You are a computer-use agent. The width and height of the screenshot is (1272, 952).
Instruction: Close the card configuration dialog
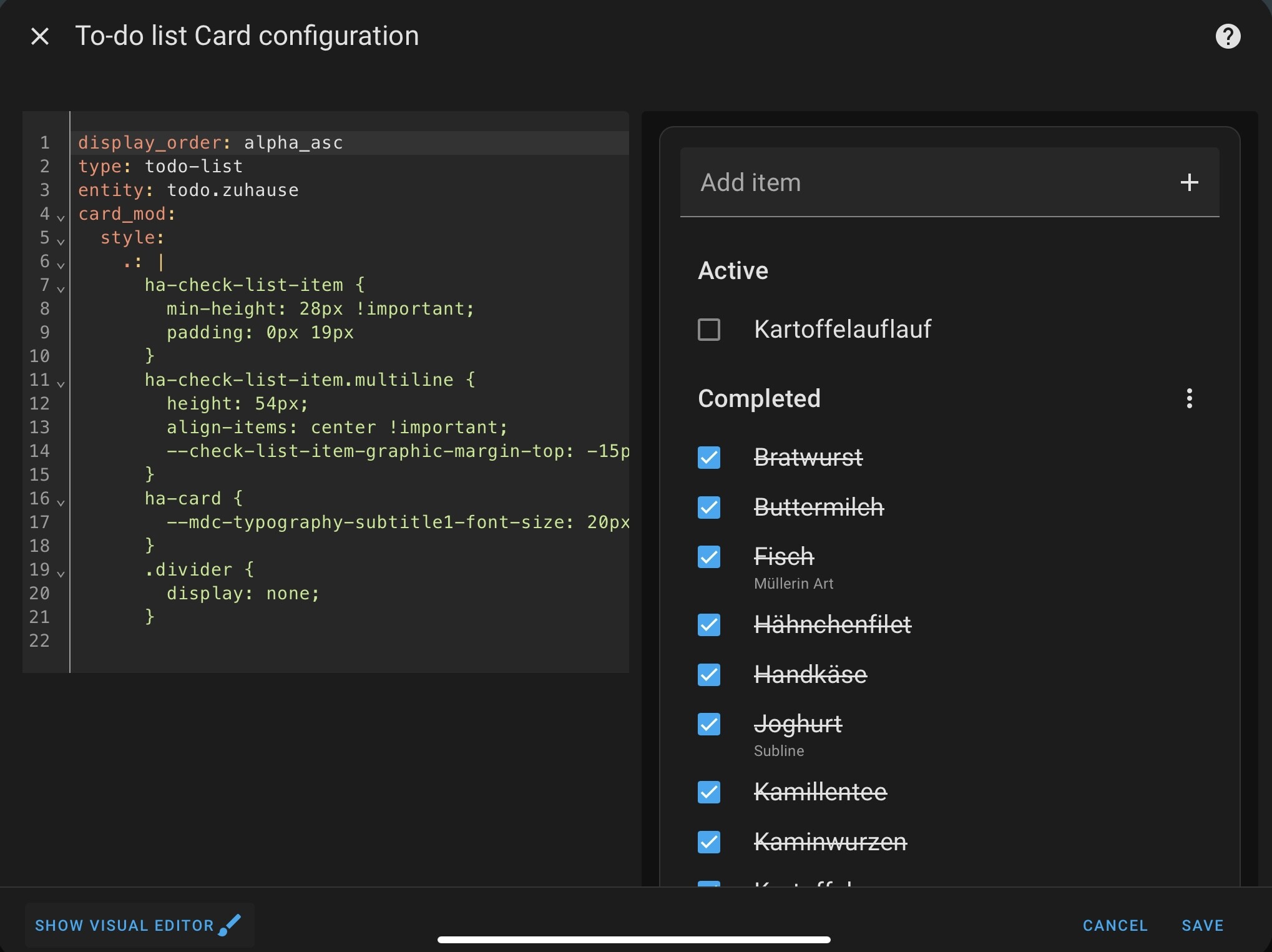[39, 36]
